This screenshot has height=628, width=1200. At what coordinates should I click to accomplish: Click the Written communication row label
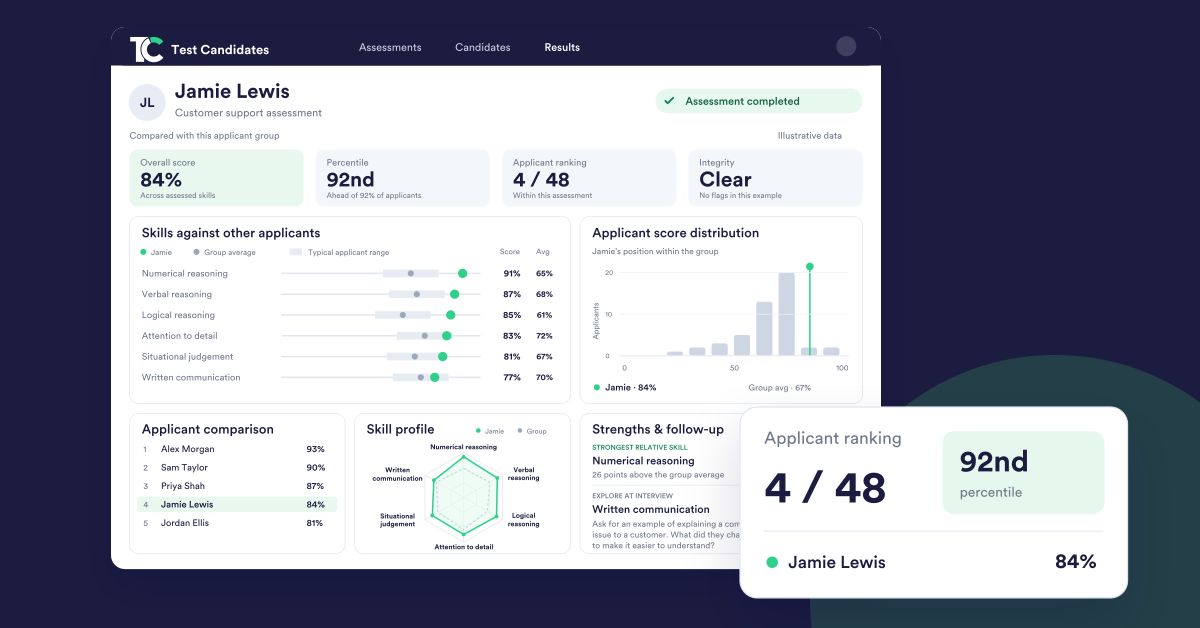point(191,377)
